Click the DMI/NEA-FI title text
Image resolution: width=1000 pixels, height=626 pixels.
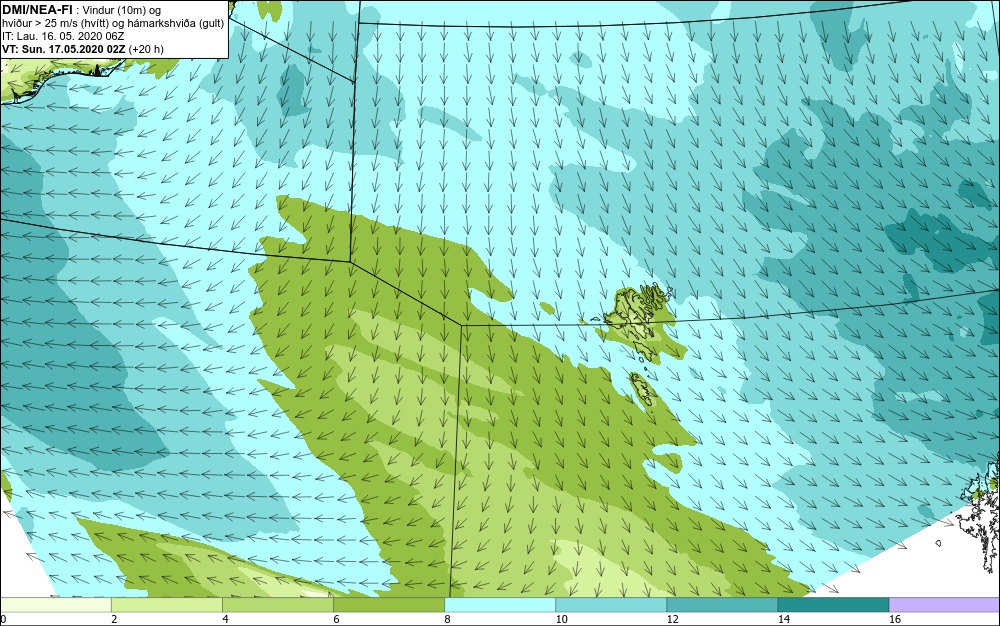coord(38,9)
